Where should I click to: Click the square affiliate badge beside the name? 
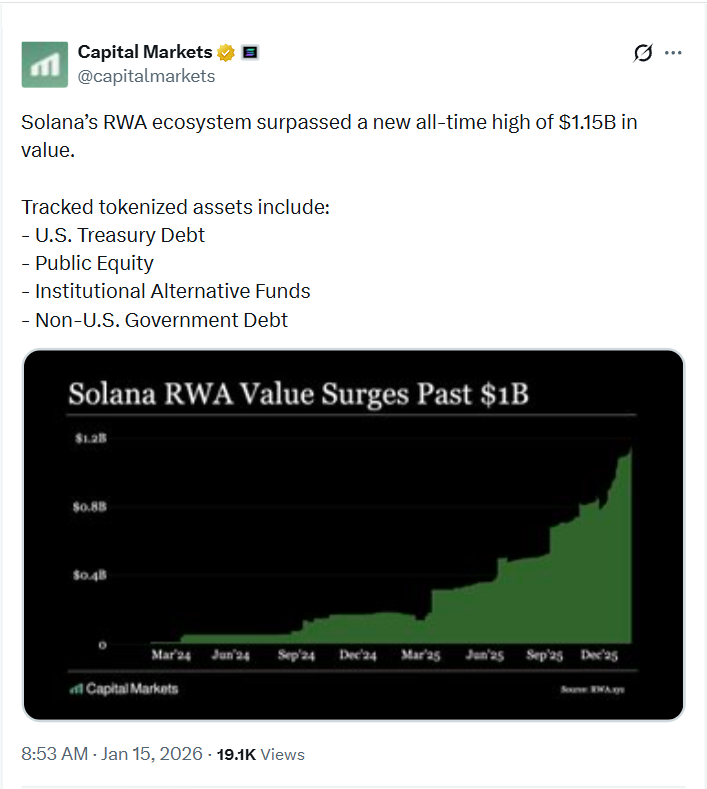tap(250, 53)
